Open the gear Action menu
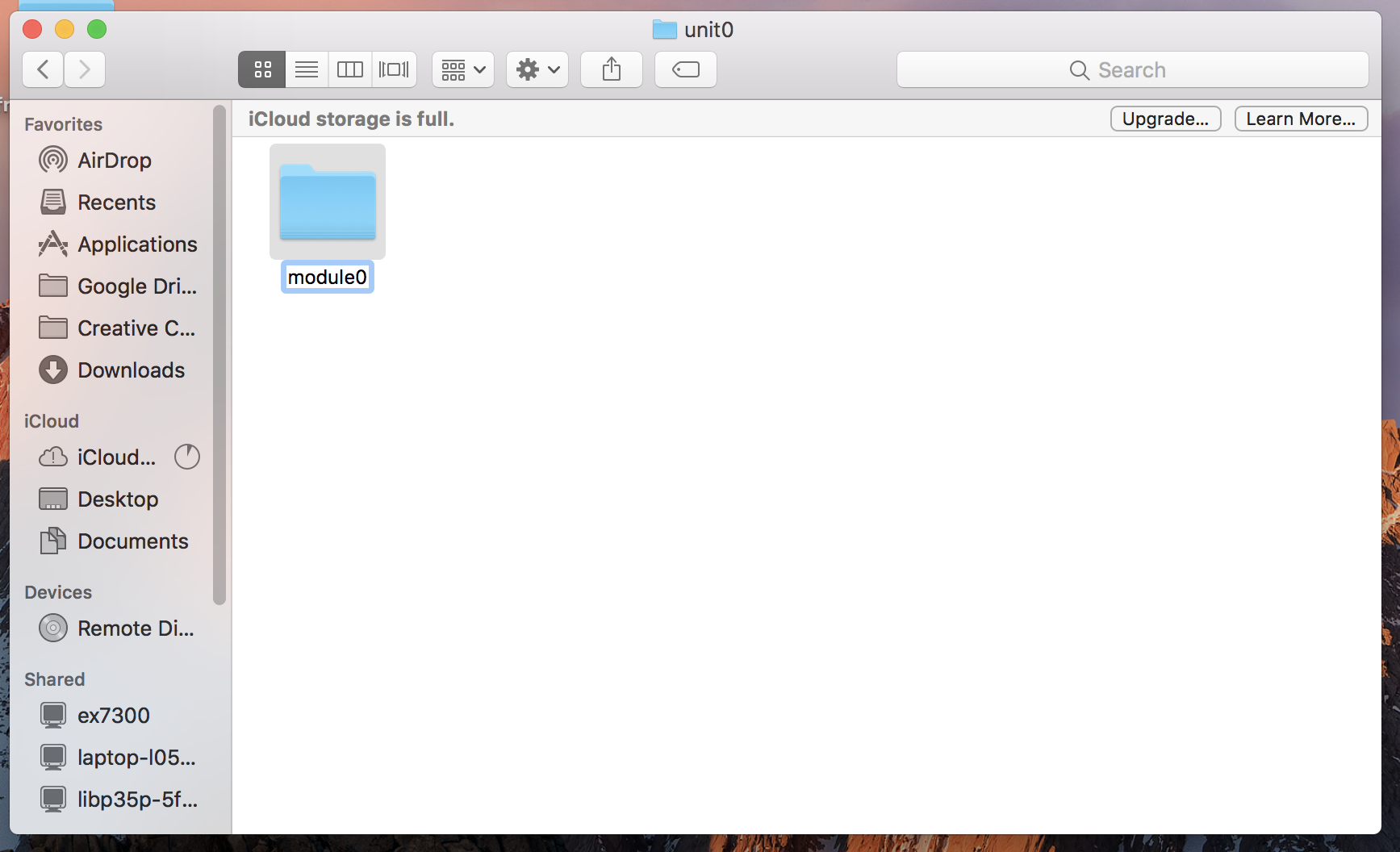 coord(537,69)
